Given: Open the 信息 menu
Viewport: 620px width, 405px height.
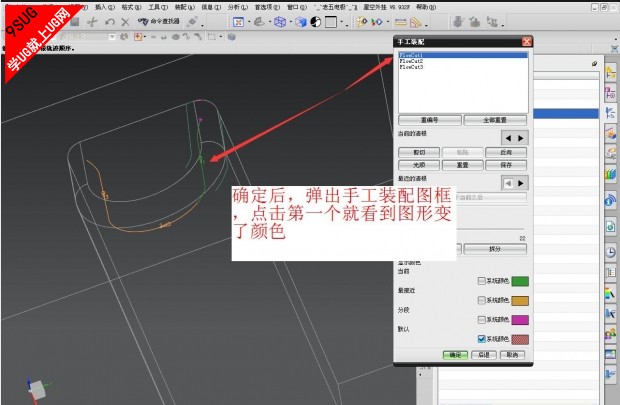Looking at the screenshot, I should click(x=211, y=7).
